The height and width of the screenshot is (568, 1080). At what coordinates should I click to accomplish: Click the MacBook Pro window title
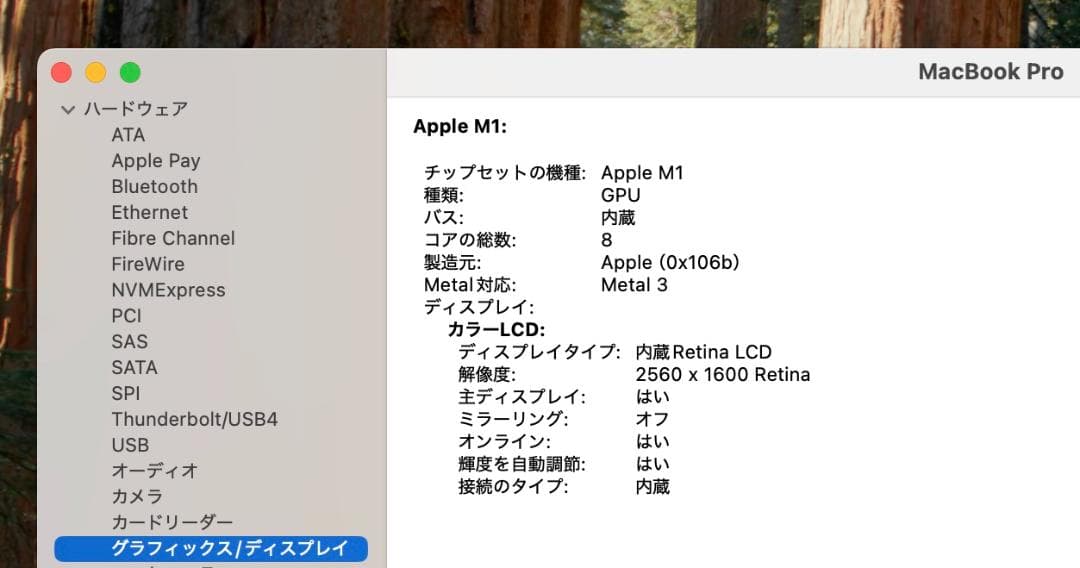click(x=990, y=72)
